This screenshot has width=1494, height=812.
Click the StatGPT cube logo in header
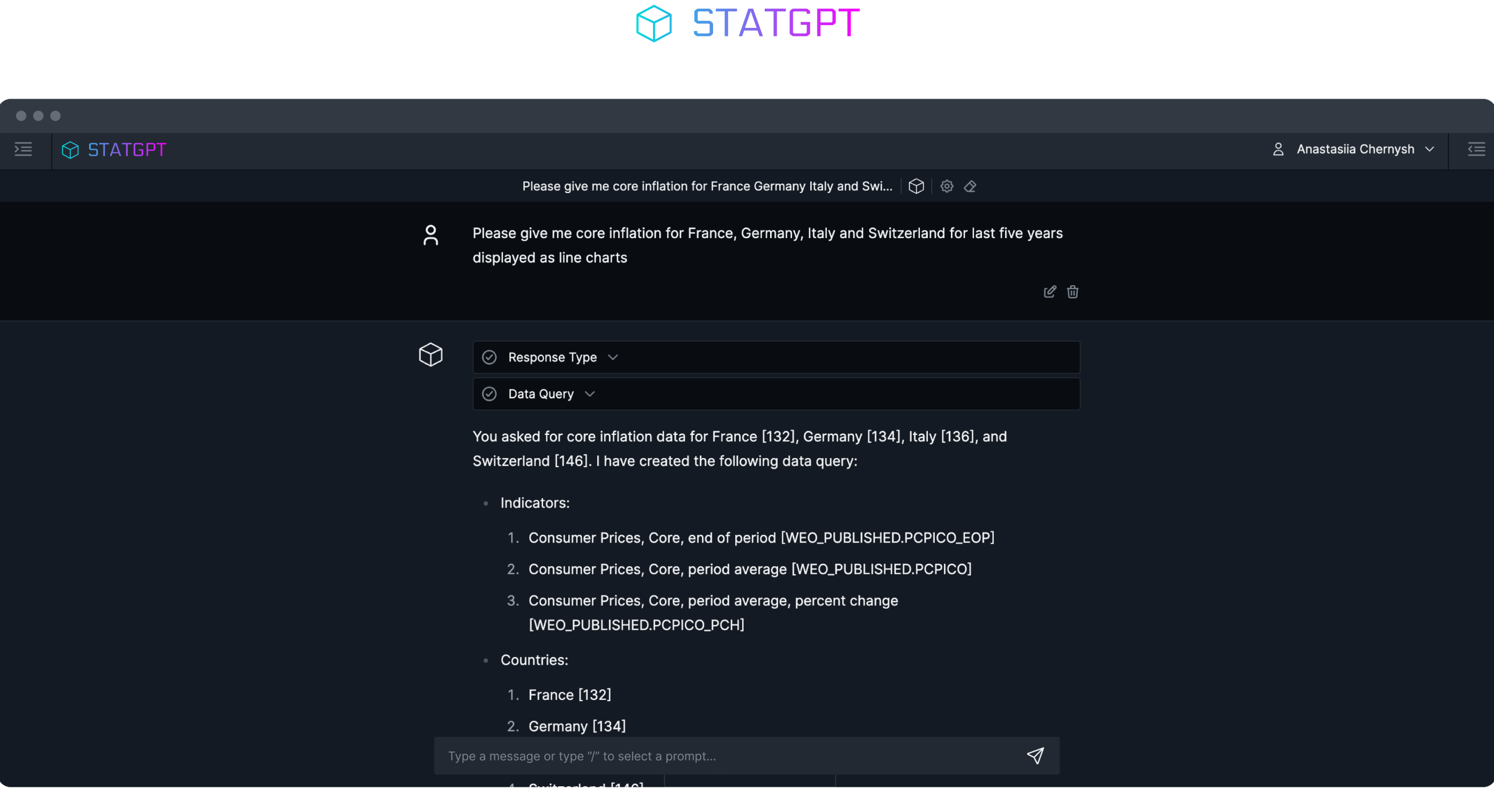[x=70, y=150]
